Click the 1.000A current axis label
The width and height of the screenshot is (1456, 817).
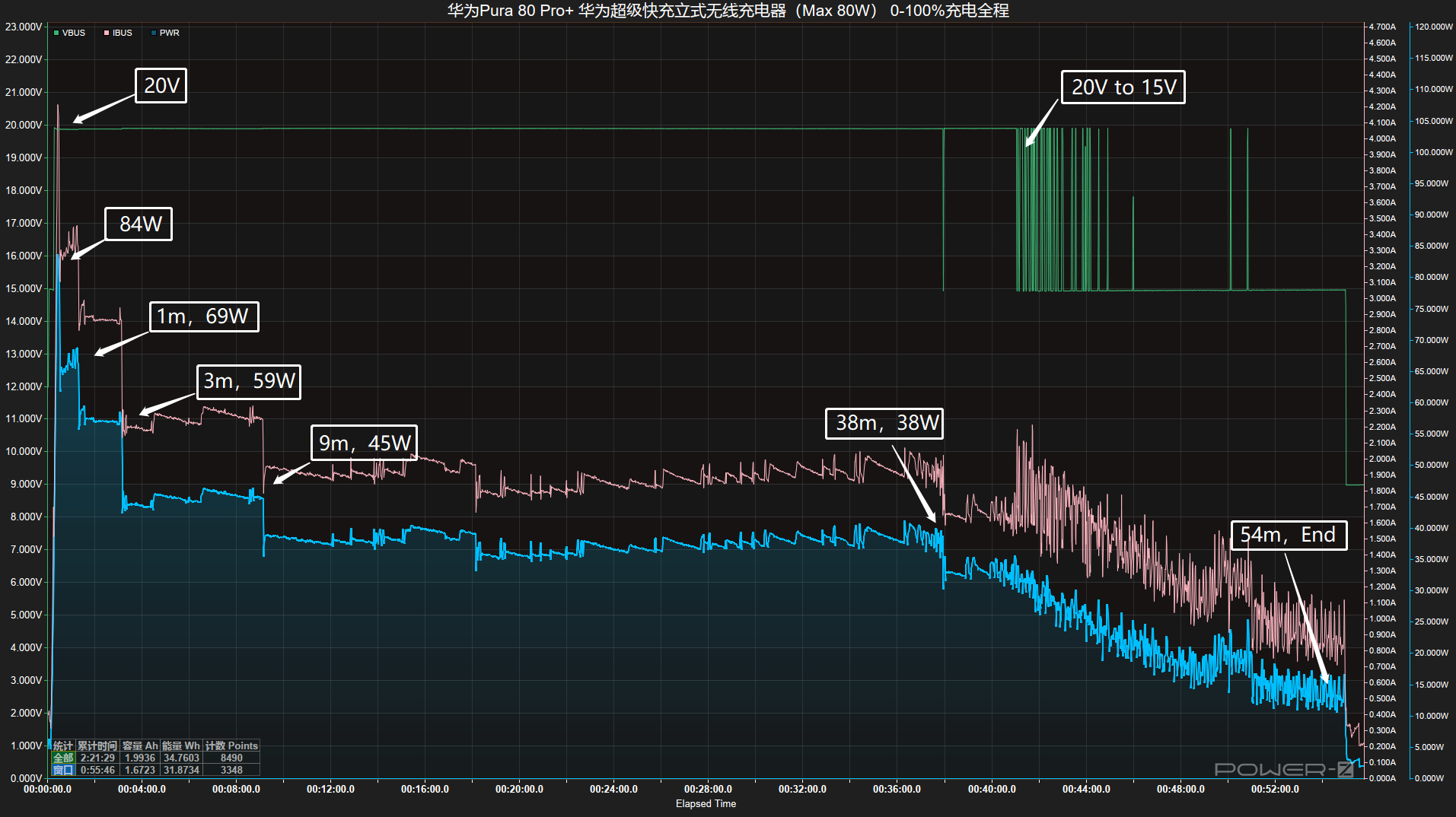[1382, 618]
